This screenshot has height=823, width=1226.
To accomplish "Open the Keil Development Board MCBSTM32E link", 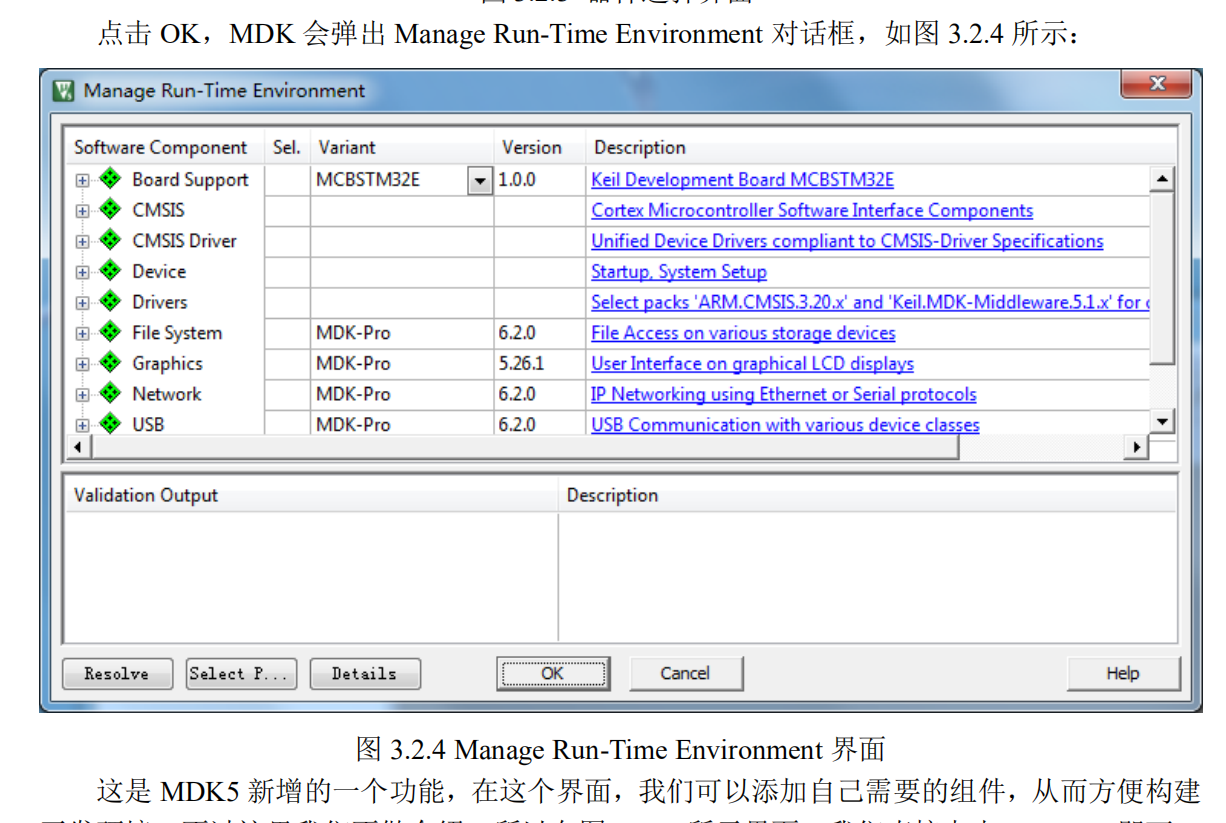I will [742, 180].
